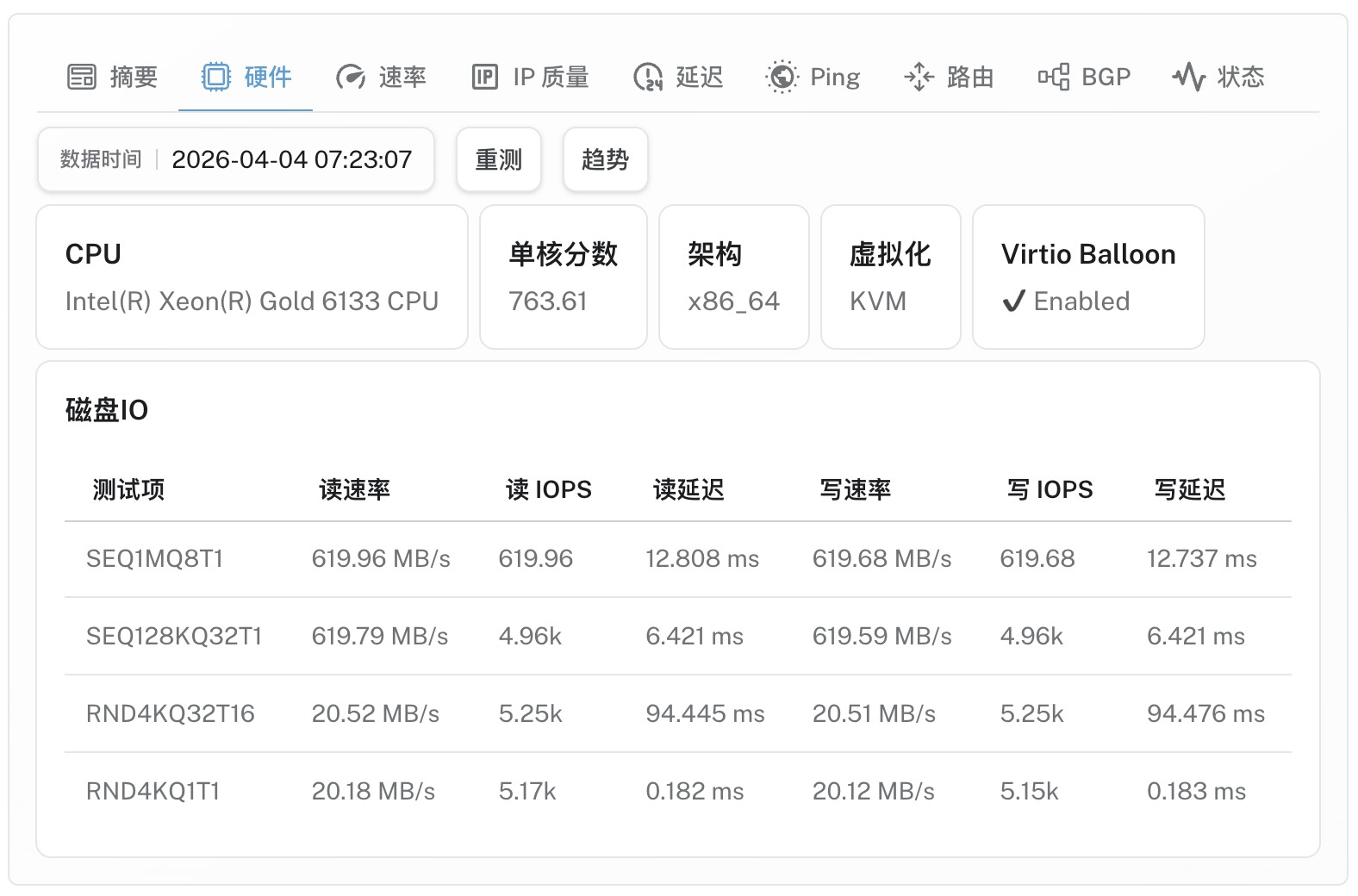This screenshot has height=896, width=1358.
Task: Switch to the BGP tab
Action: click(1084, 77)
